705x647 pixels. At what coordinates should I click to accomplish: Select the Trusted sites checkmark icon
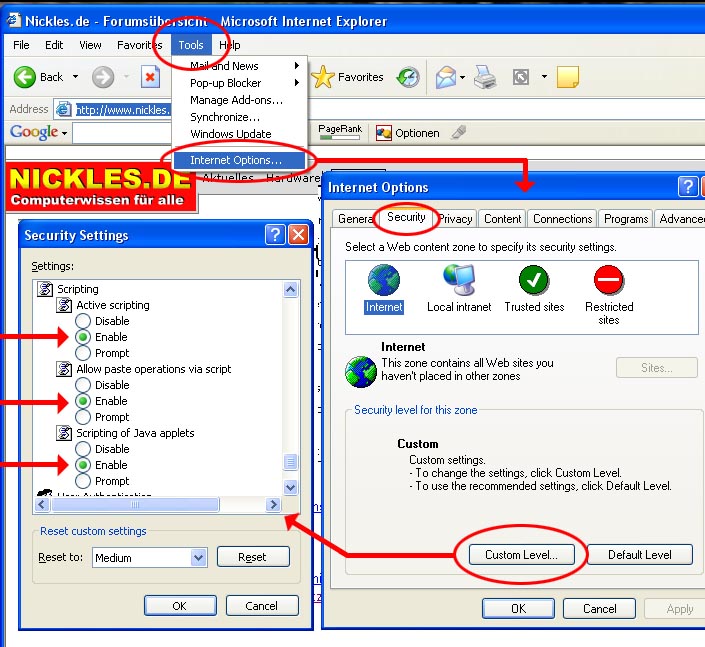534,280
